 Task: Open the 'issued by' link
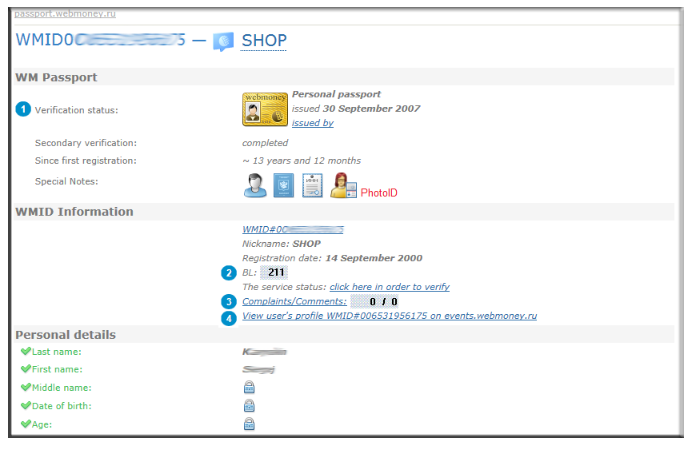312,123
